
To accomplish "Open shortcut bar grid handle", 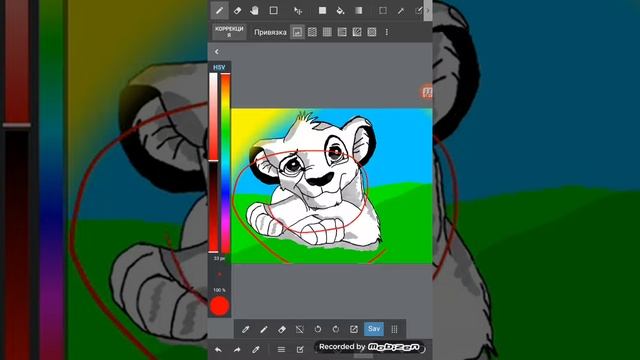I will point(394,329).
